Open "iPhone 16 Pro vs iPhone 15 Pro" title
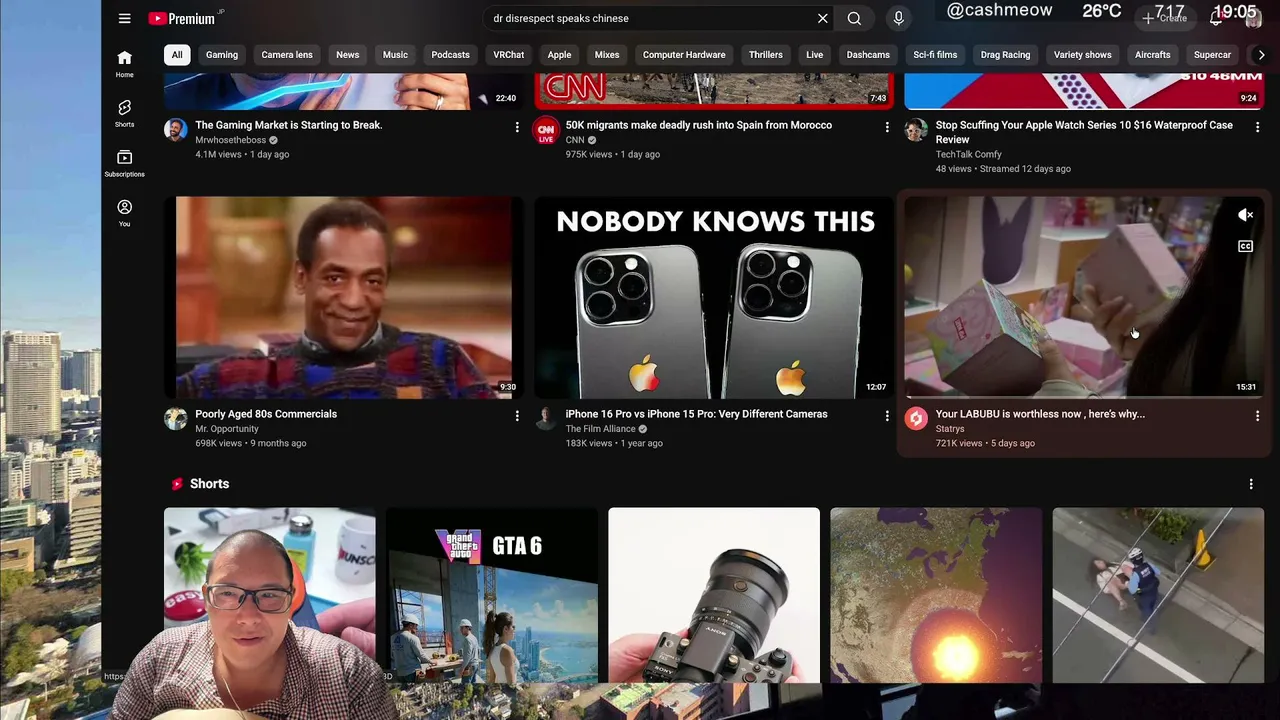The height and width of the screenshot is (720, 1280). coord(697,414)
